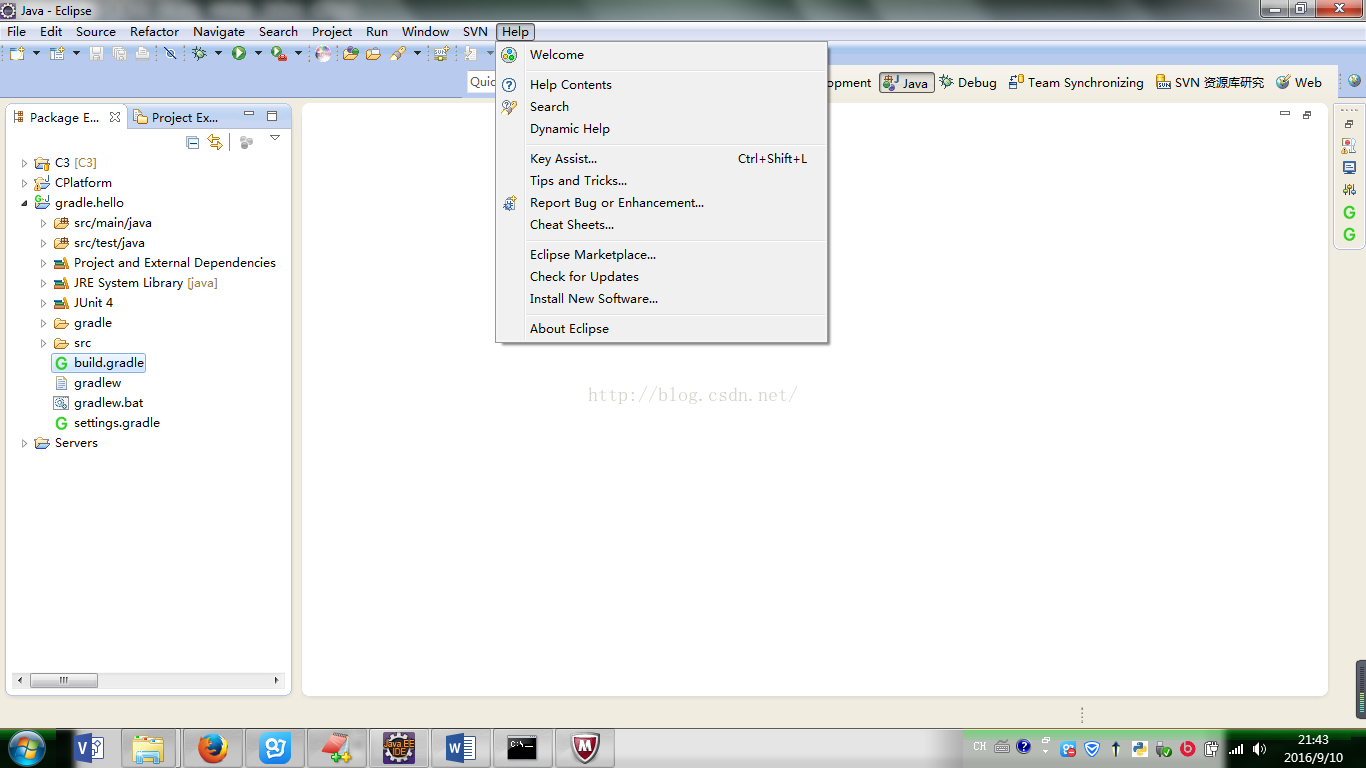Image resolution: width=1366 pixels, height=768 pixels.
Task: Choose Welcome from Help menu
Action: [661, 55]
